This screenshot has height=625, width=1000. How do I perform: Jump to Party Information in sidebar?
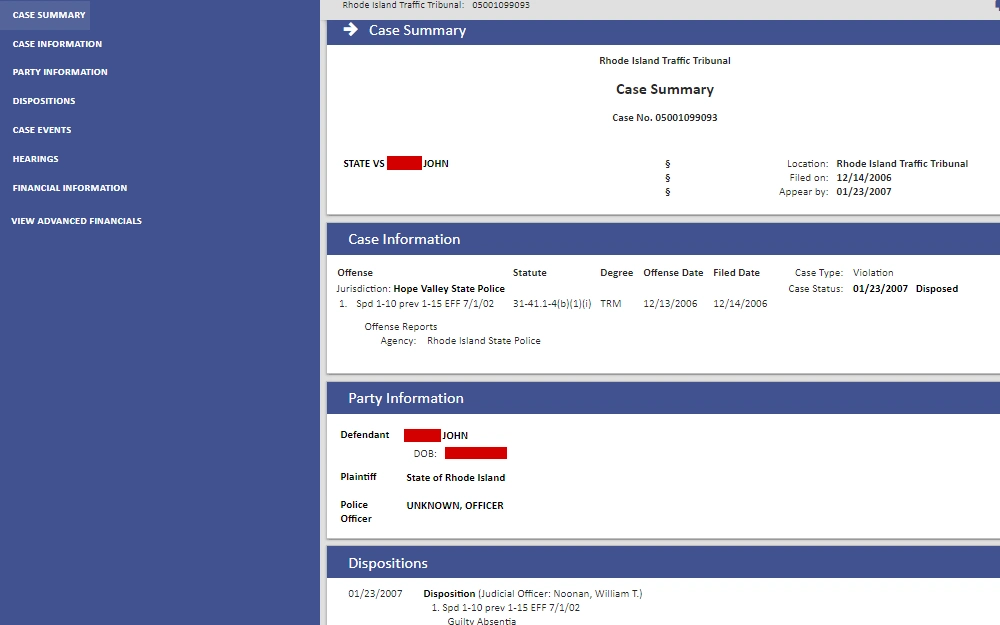pos(60,72)
